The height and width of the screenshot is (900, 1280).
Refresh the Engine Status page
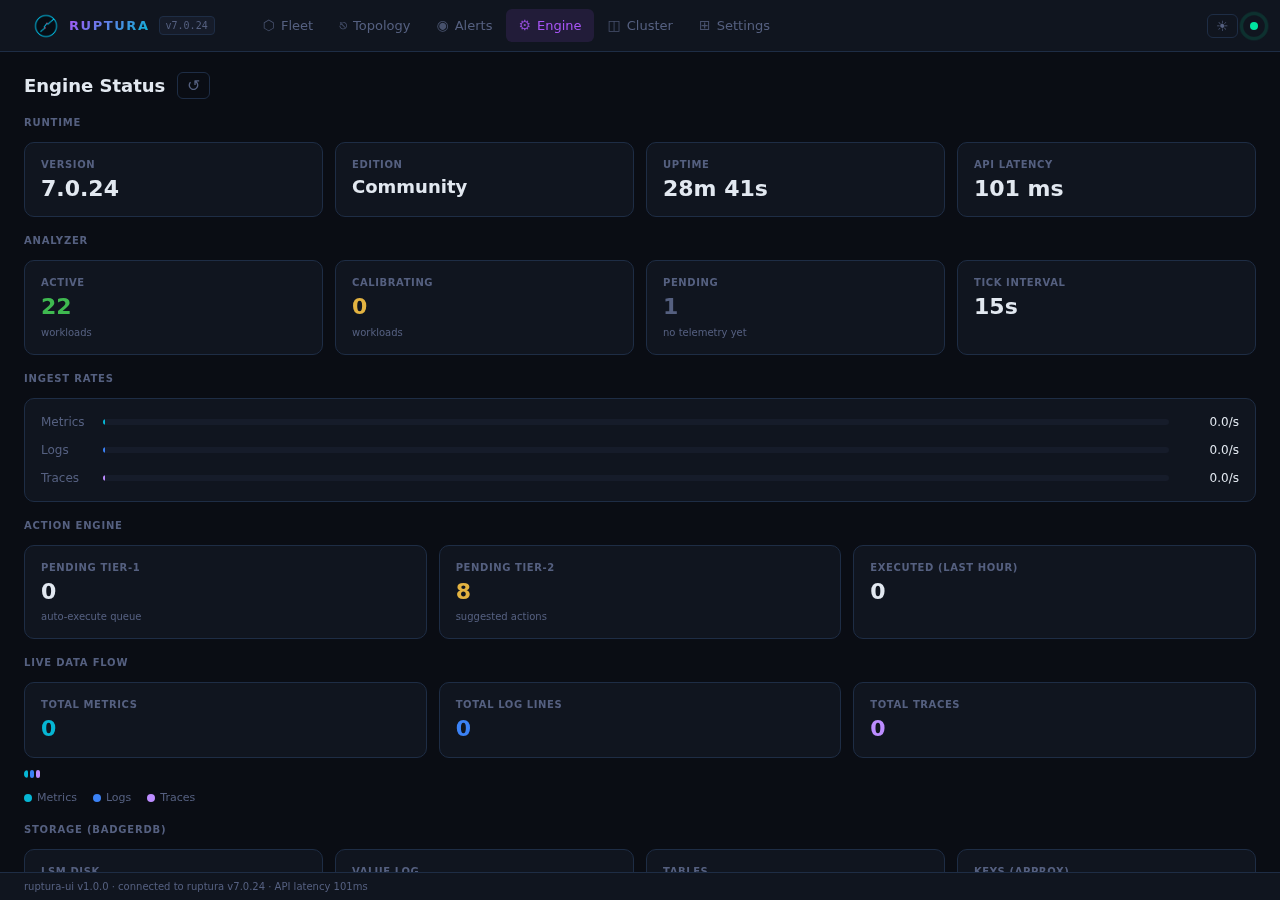pyautogui.click(x=193, y=86)
